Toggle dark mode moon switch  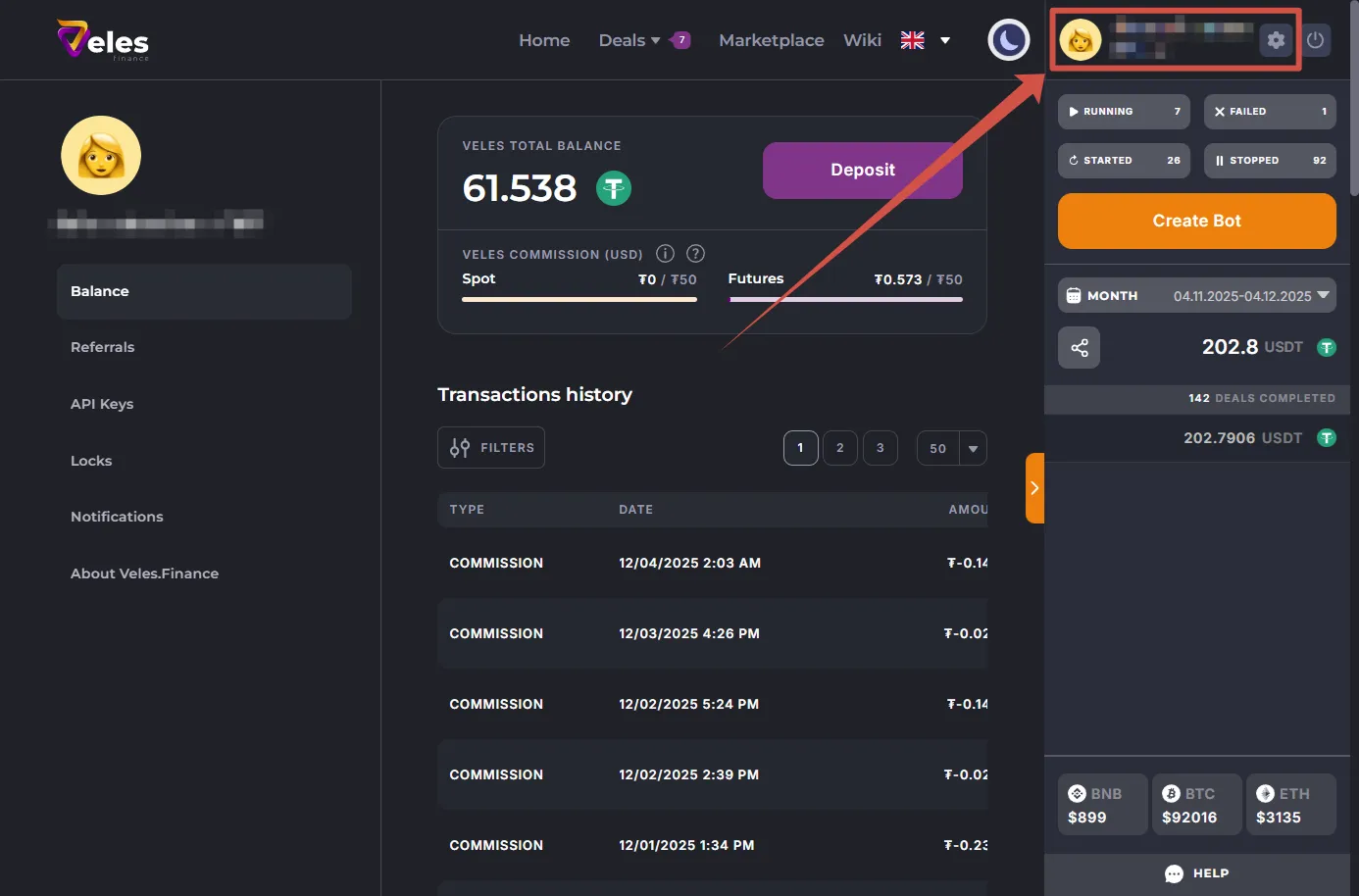[x=1008, y=40]
